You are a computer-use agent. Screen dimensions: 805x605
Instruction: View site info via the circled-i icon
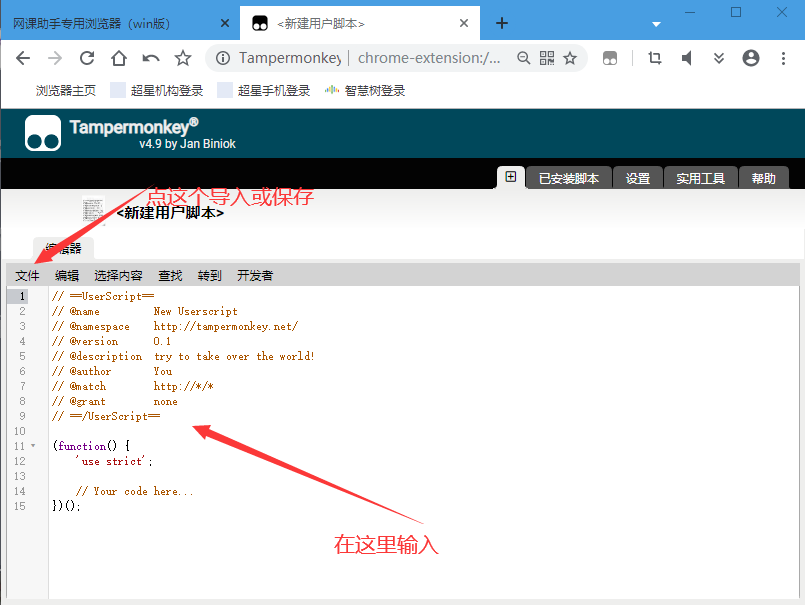pos(223,58)
